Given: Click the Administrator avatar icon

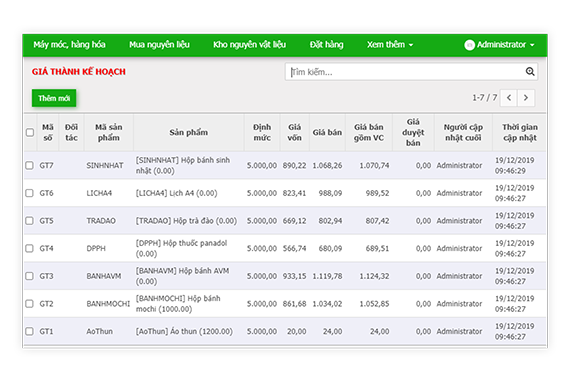Looking at the screenshot, I should pos(469,45).
